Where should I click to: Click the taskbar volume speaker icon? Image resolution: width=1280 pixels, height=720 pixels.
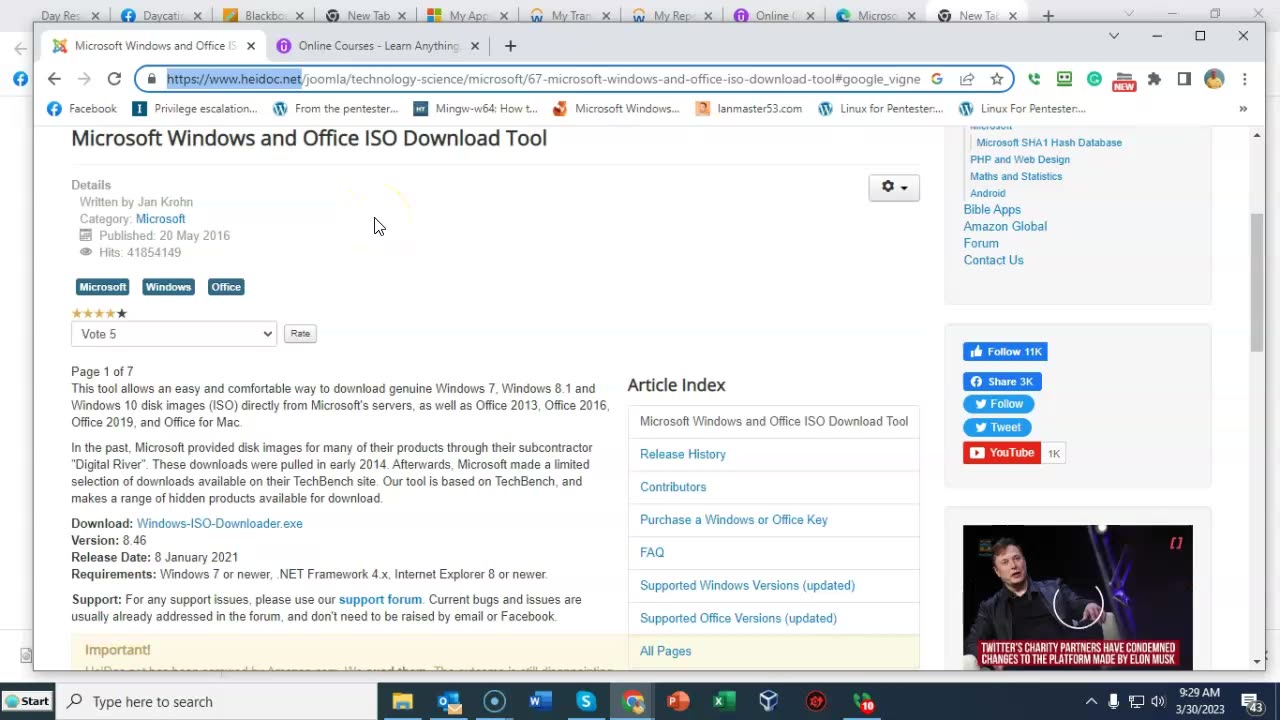(1158, 701)
